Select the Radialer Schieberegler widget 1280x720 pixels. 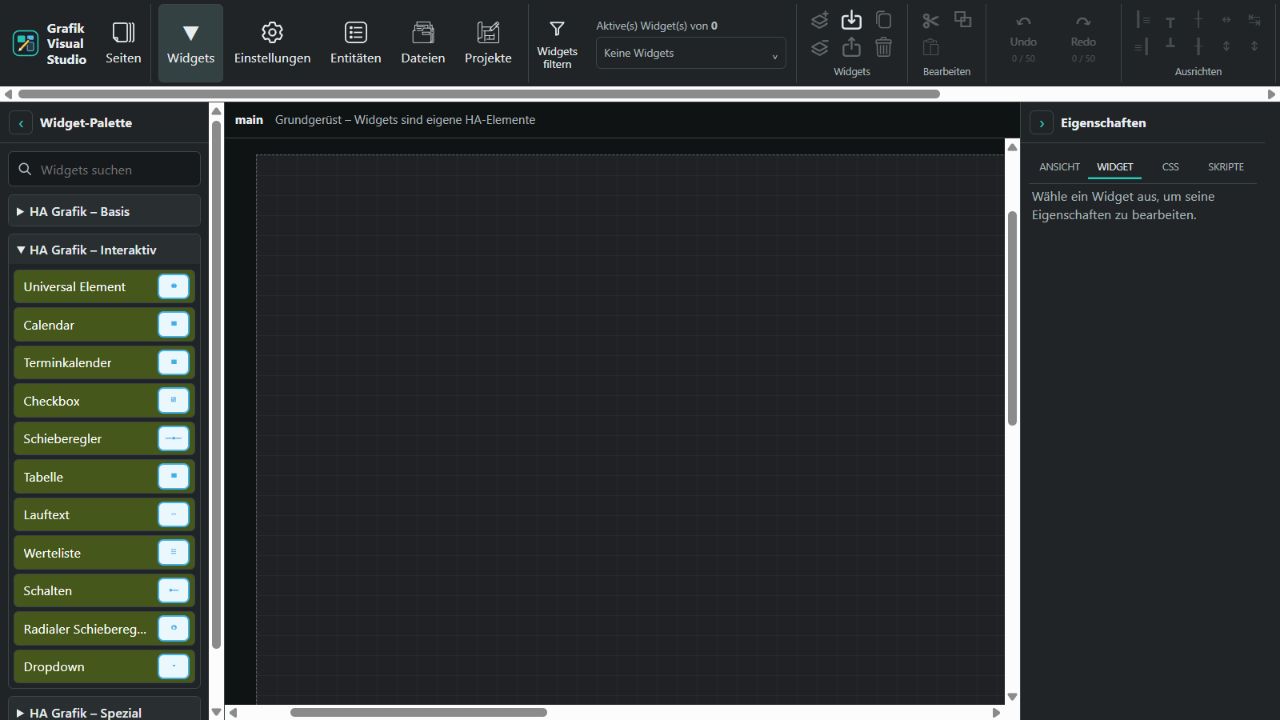tap(104, 629)
